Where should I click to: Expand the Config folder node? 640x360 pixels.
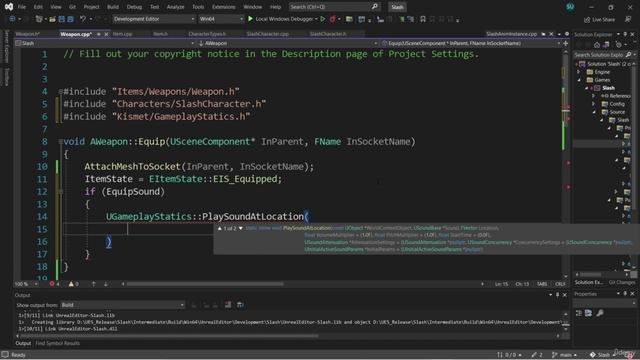tap(594, 104)
